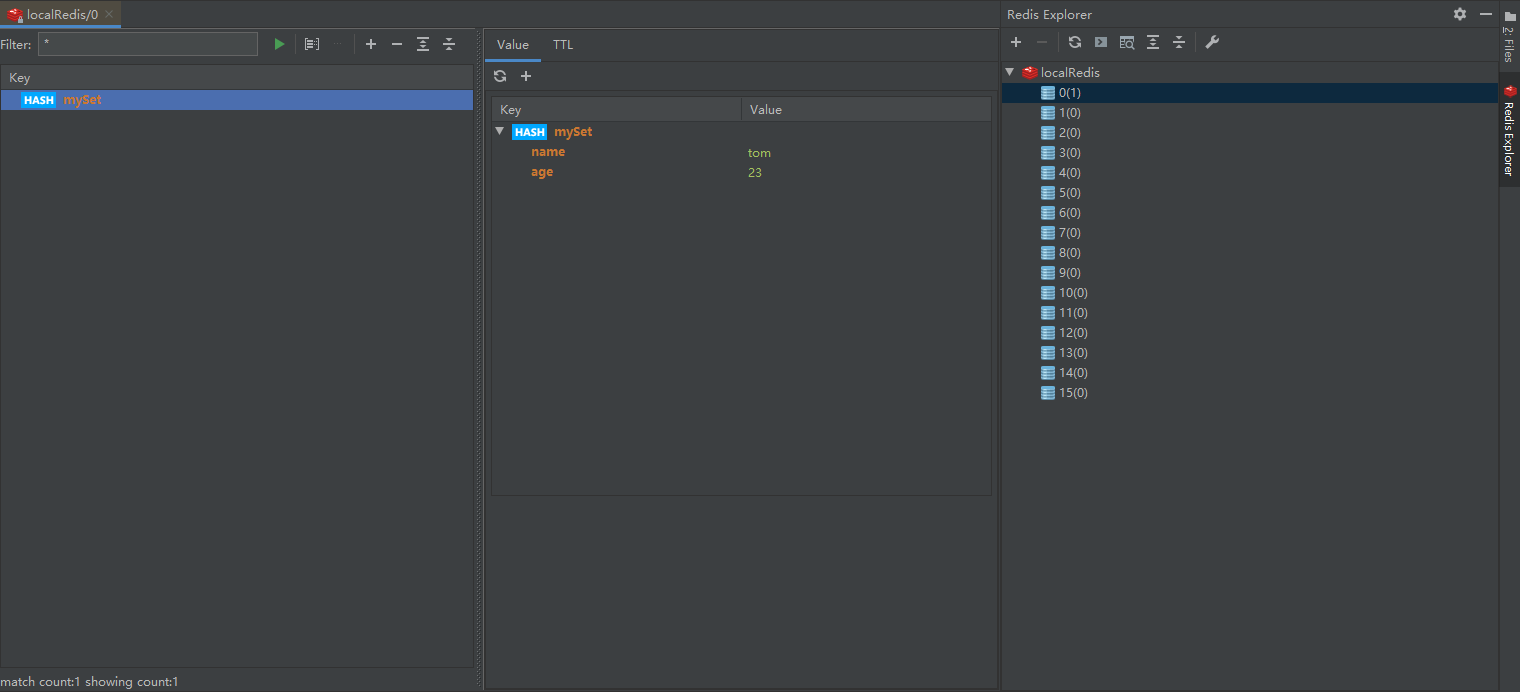The height and width of the screenshot is (692, 1520).
Task: Refresh the value panel for mySet
Action: coord(500,76)
